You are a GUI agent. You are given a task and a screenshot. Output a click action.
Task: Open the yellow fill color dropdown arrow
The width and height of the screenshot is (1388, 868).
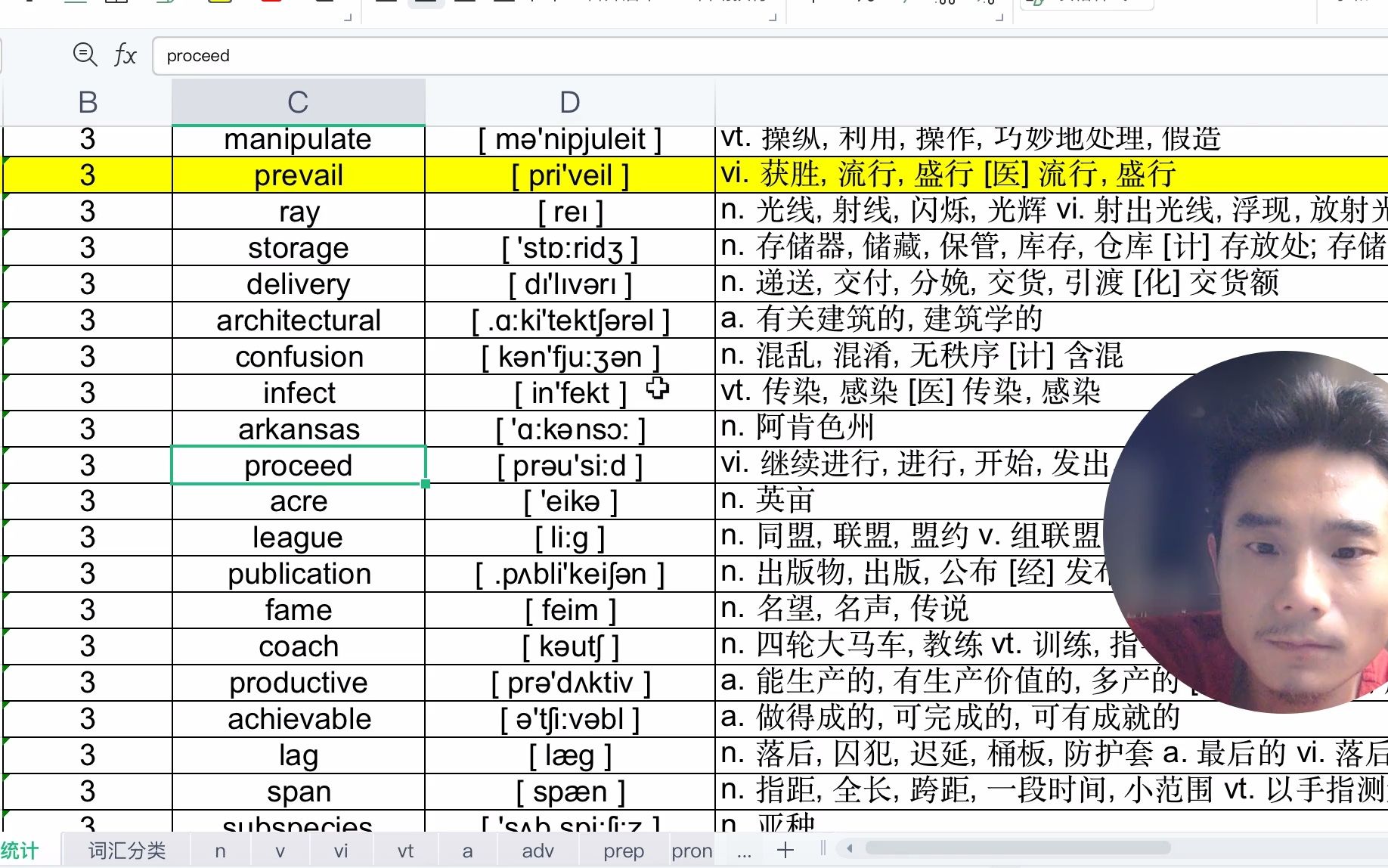point(239,4)
